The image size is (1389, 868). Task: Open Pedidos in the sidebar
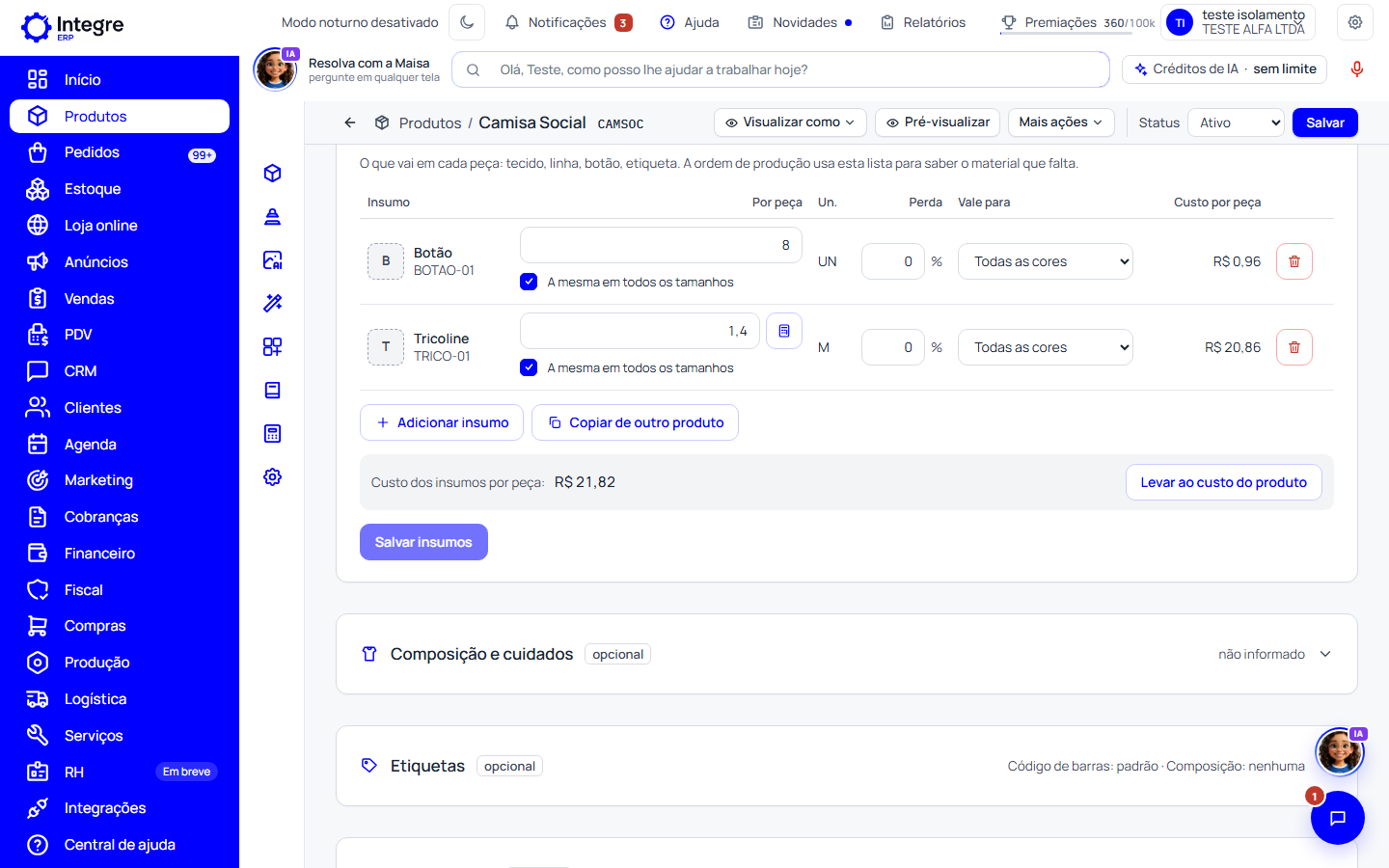[x=120, y=152]
